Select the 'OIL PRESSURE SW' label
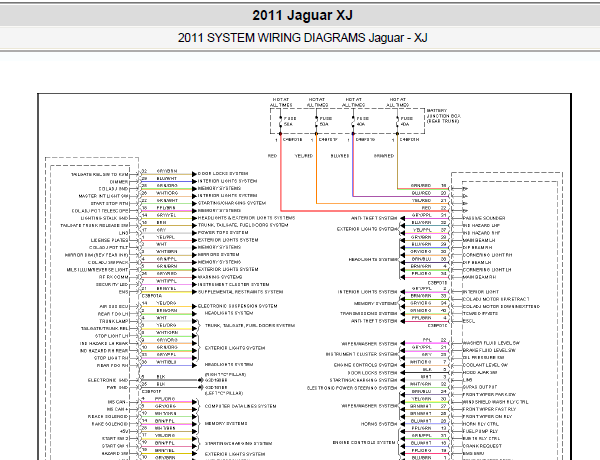Screen dimensions: 600x460 pos(483,357)
